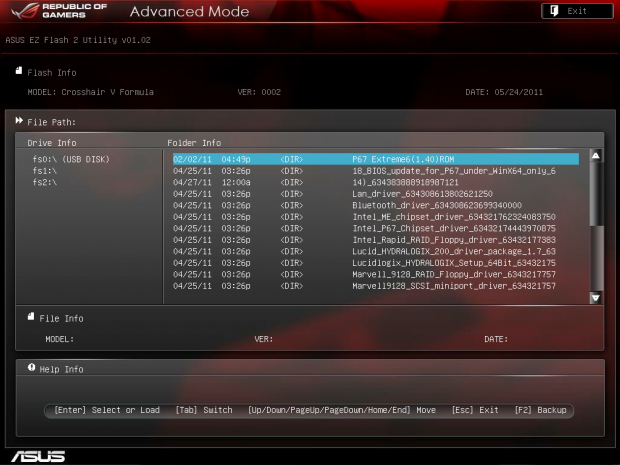Click the [Esc] Exit hint in help bar
Viewport: 620px width, 465px height.
coord(475,410)
